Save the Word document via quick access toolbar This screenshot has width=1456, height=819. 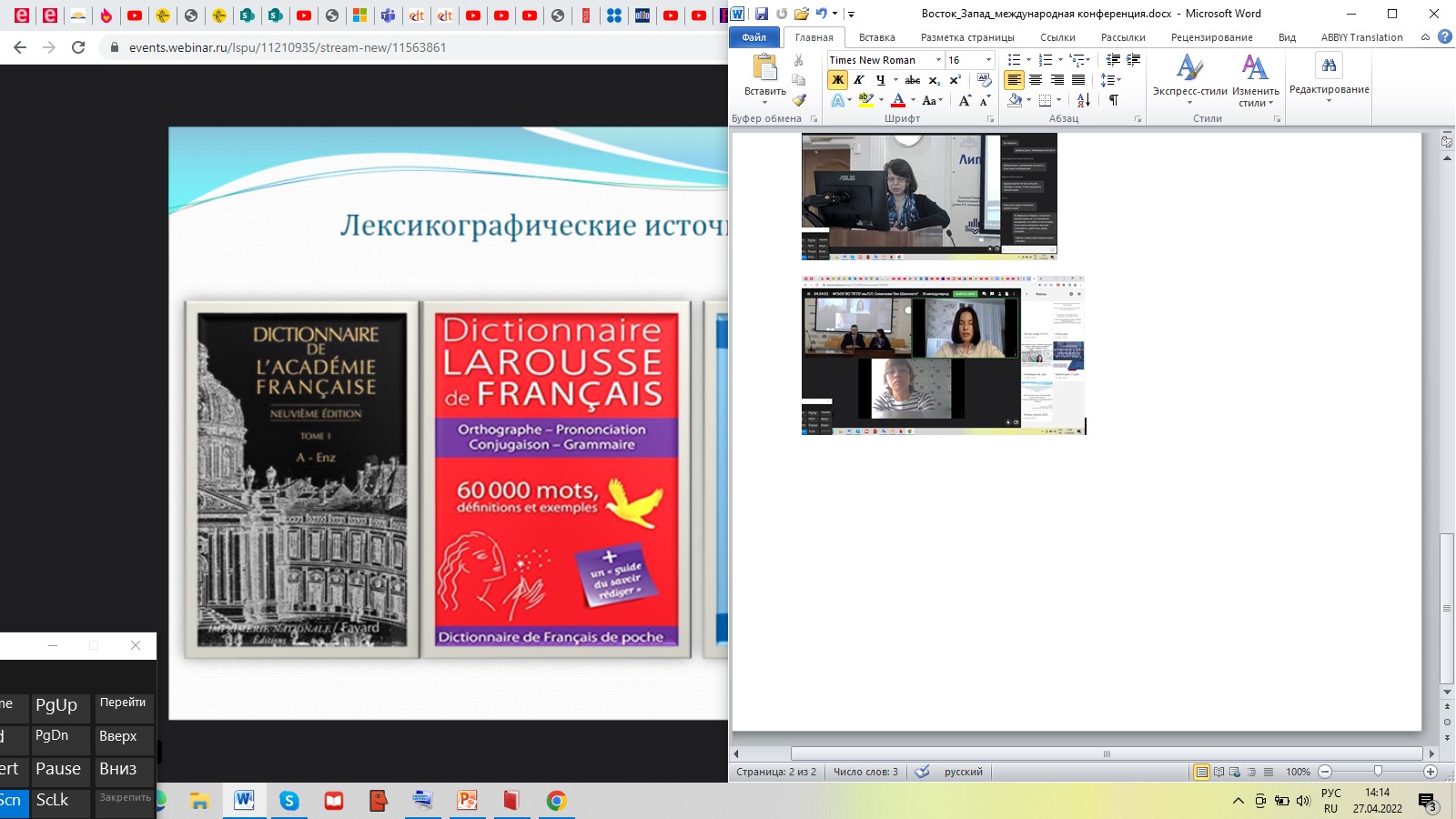[762, 14]
